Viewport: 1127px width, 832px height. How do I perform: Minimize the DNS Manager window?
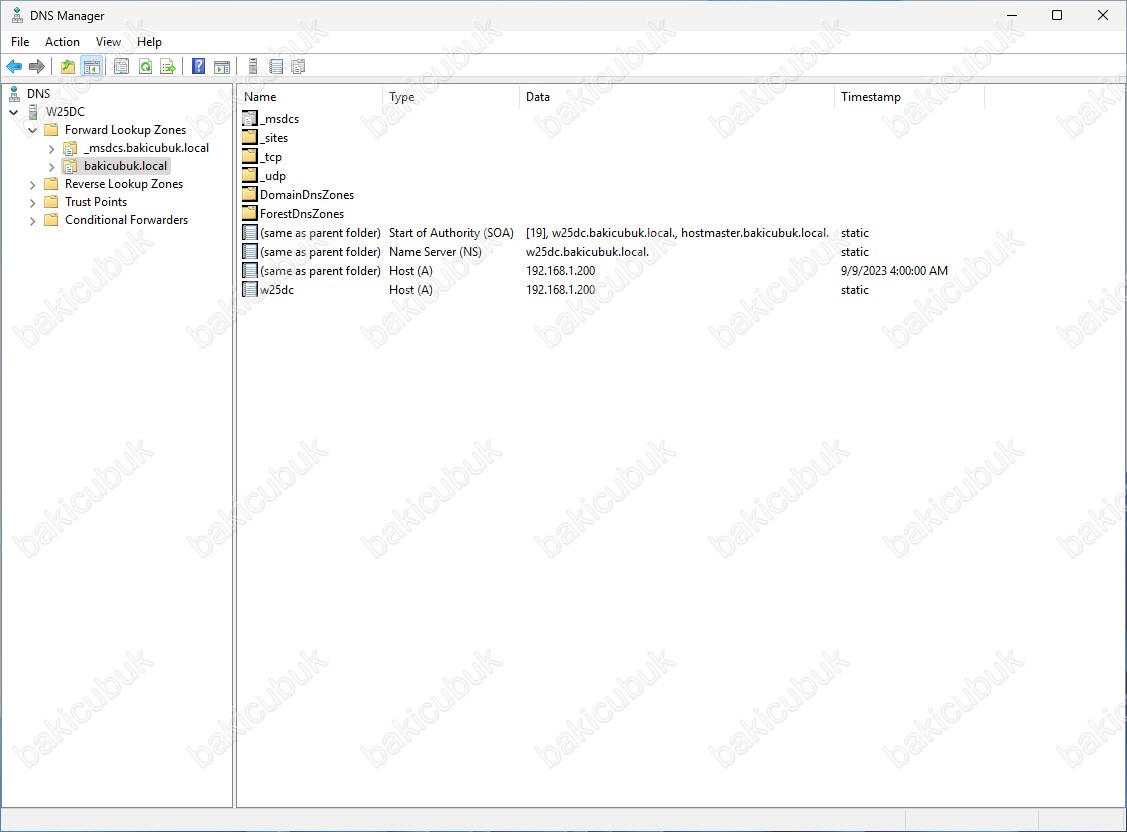click(1012, 15)
